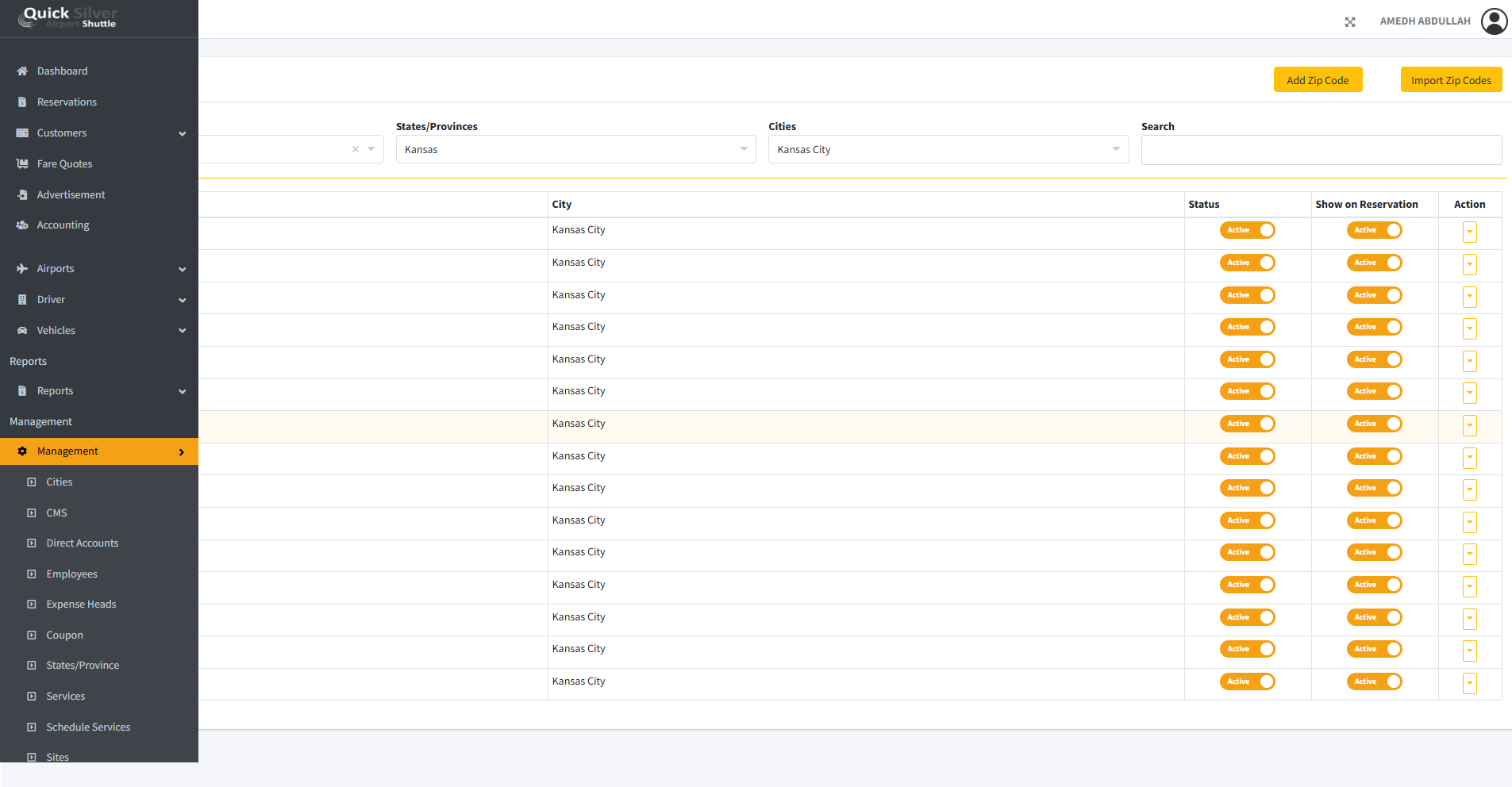Open the user profile avatar icon
This screenshot has height=787, width=1512.
(1494, 21)
